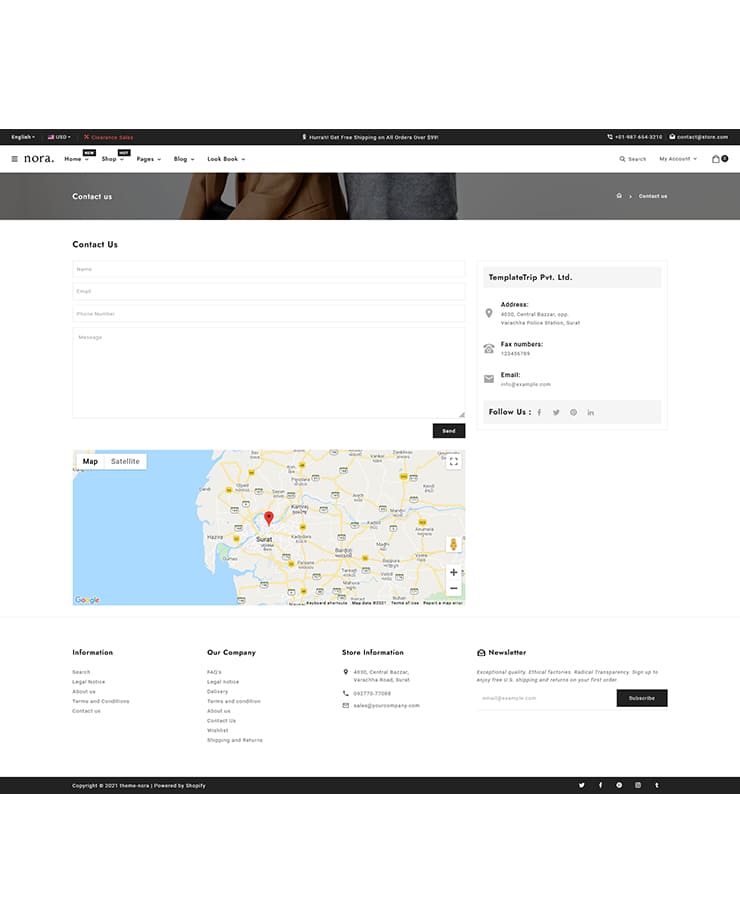Open the Look Book menu
The image size is (740, 923).
pos(225,159)
